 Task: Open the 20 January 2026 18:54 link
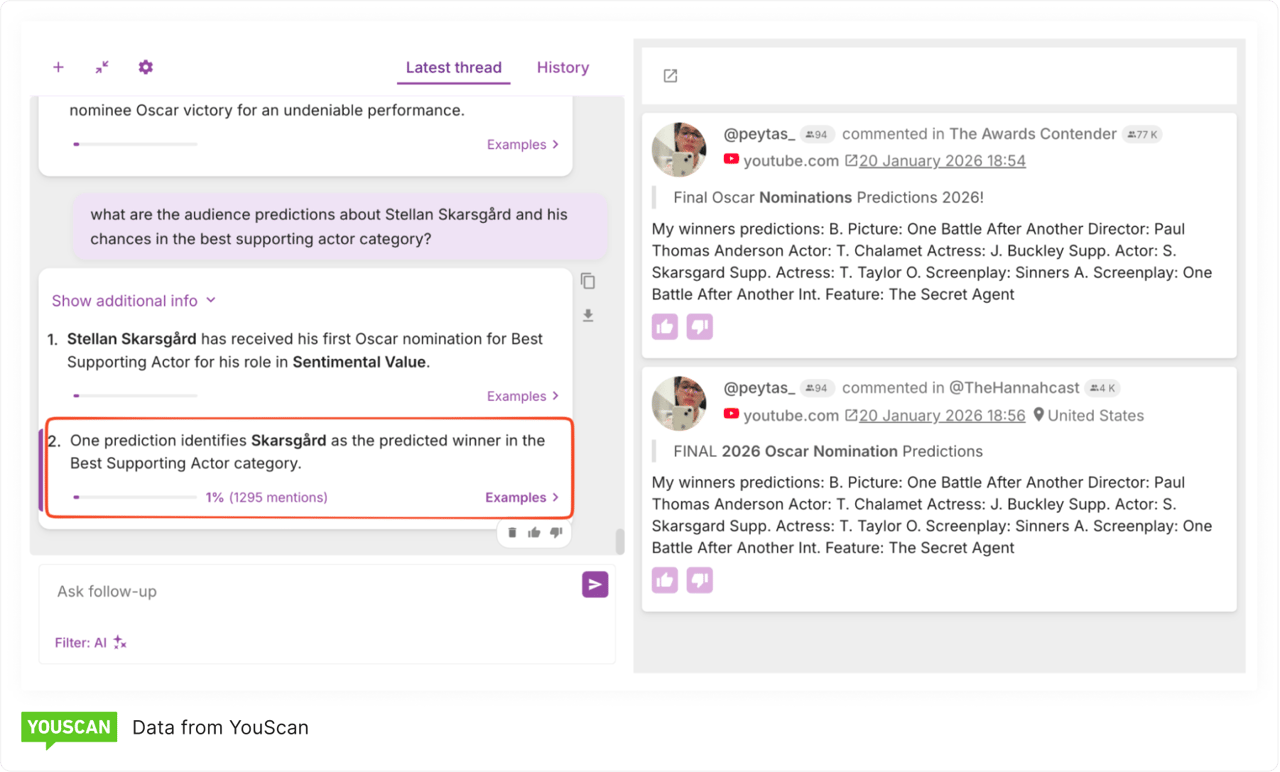pos(941,161)
